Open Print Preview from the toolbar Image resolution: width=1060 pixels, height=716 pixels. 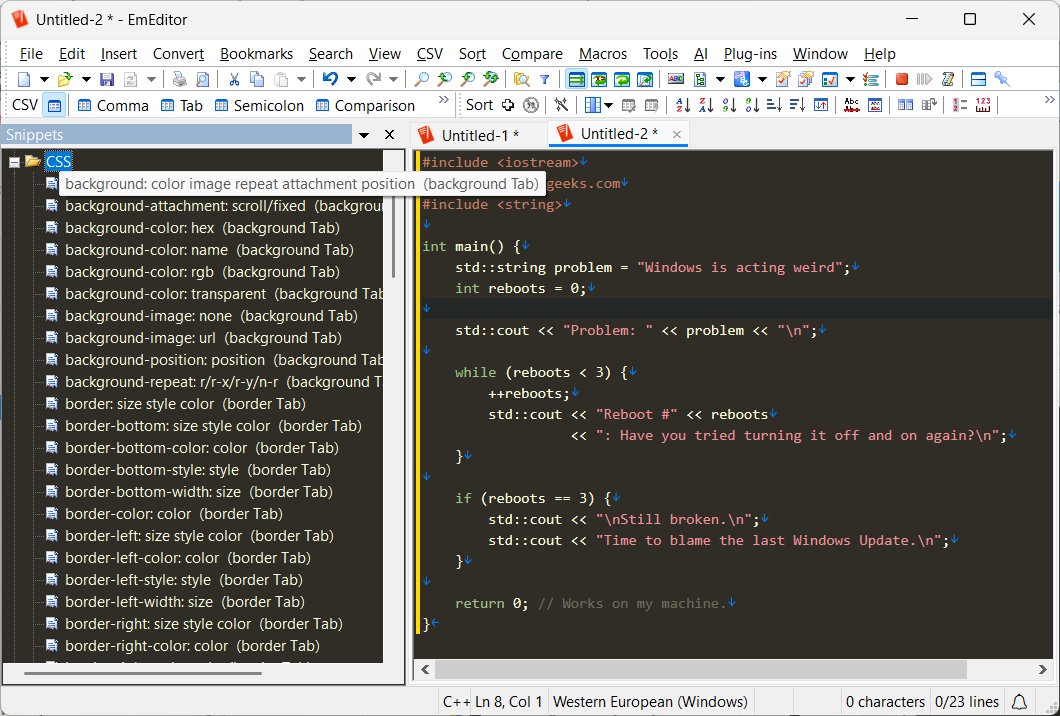tap(202, 79)
